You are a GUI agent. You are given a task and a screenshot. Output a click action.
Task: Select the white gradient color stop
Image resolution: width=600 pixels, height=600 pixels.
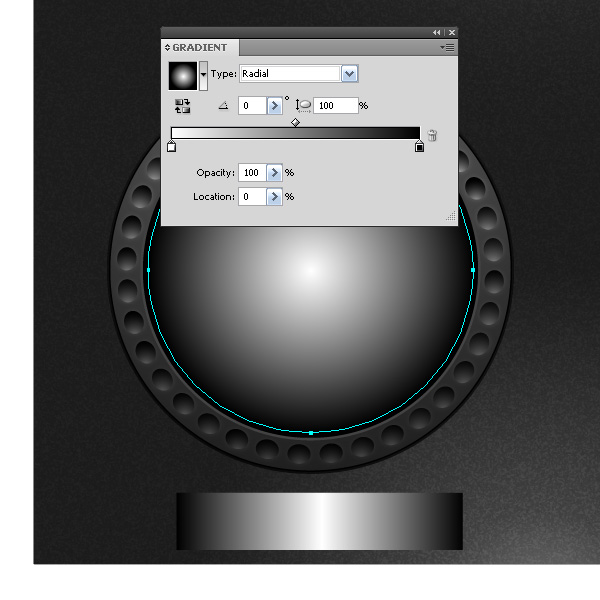tap(171, 147)
